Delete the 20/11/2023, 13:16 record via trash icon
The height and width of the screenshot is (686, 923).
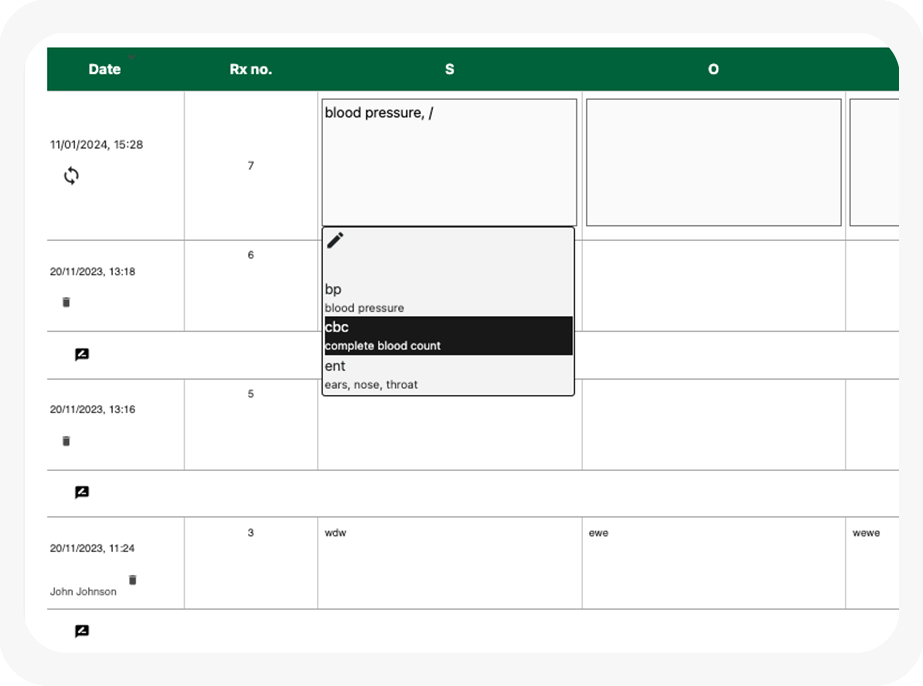click(66, 441)
